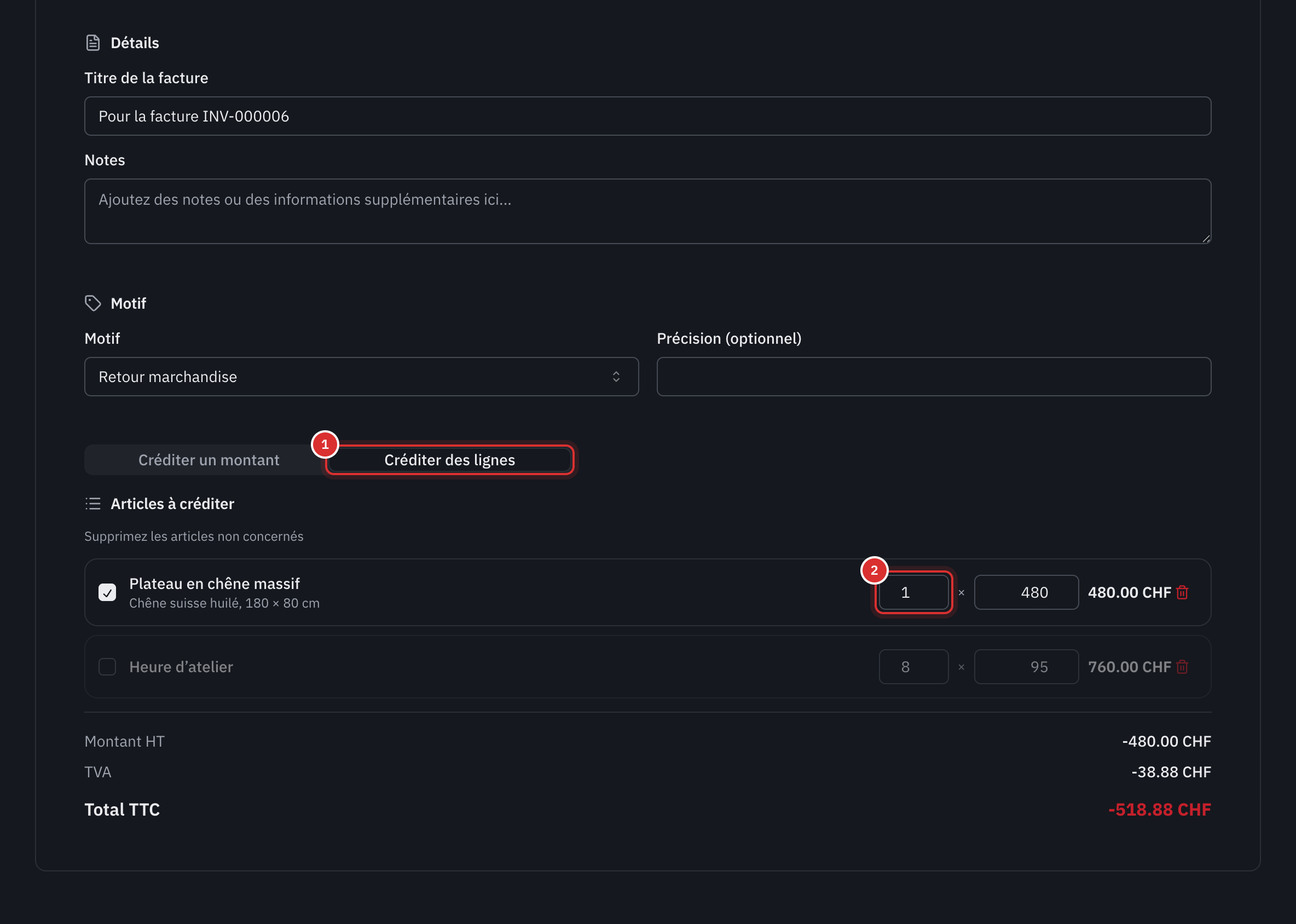Open the Motif dropdown Retour marchandise
Viewport: 1296px width, 924px height.
coord(361,377)
